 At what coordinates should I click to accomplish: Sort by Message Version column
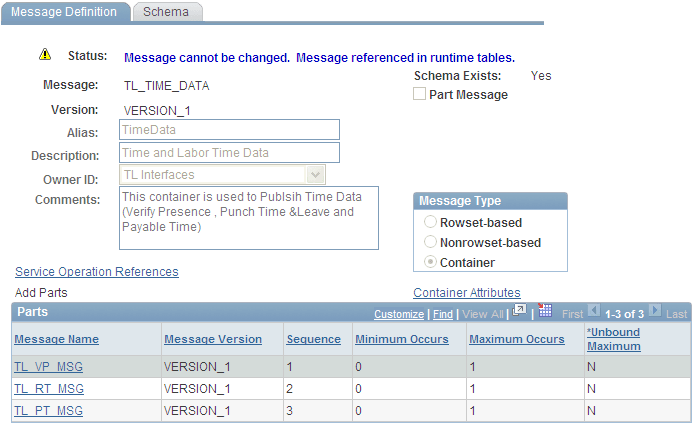(213, 339)
